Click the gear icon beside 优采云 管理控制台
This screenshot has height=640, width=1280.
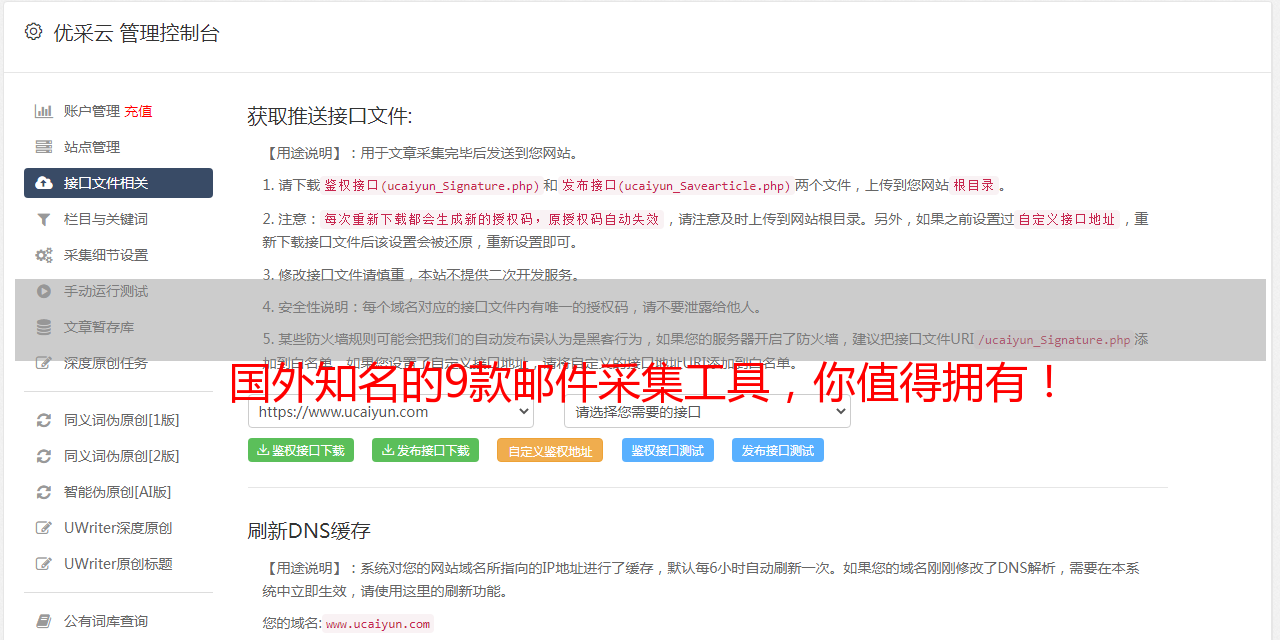click(x=33, y=32)
